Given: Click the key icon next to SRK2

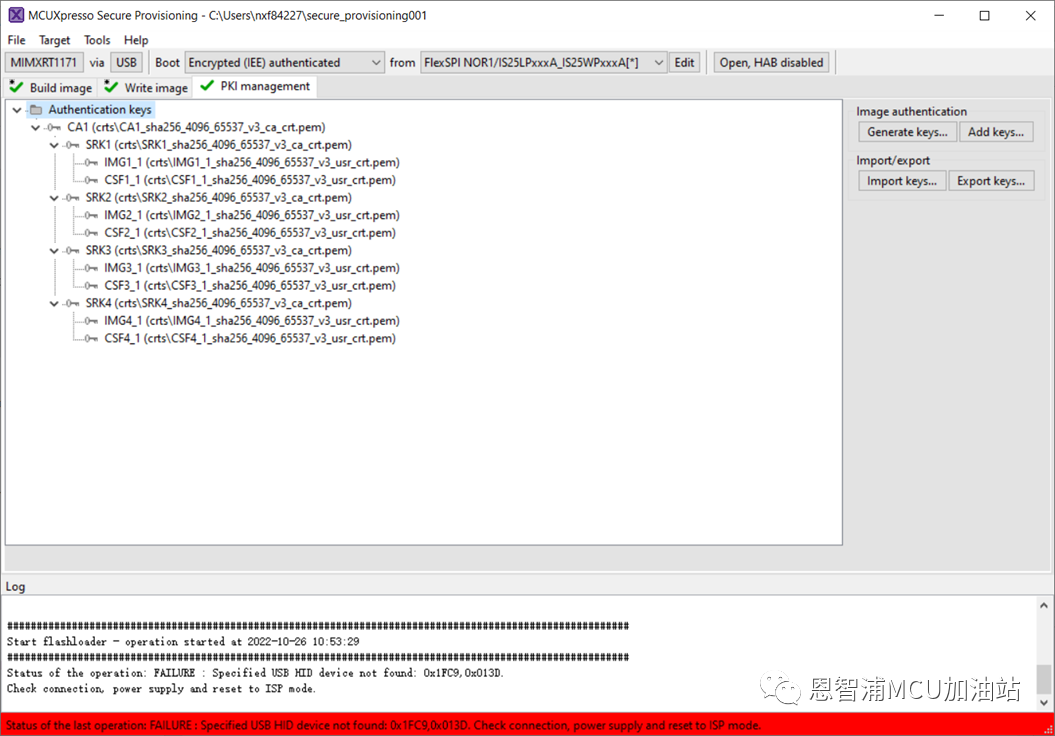Looking at the screenshot, I should click(x=73, y=198).
